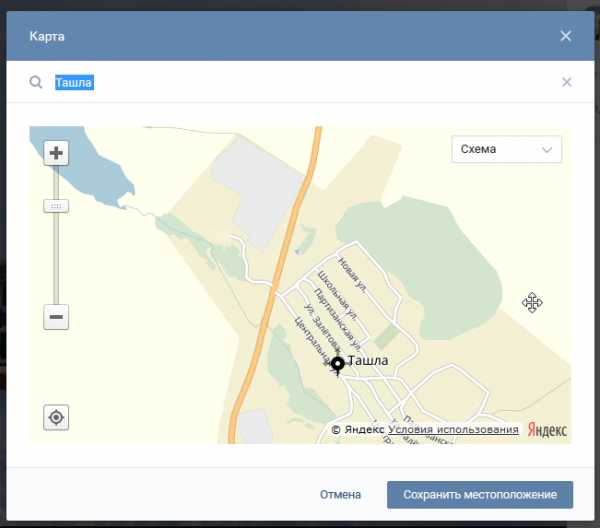Click the magnifier search icon
This screenshot has height=528, width=600.
(36, 82)
